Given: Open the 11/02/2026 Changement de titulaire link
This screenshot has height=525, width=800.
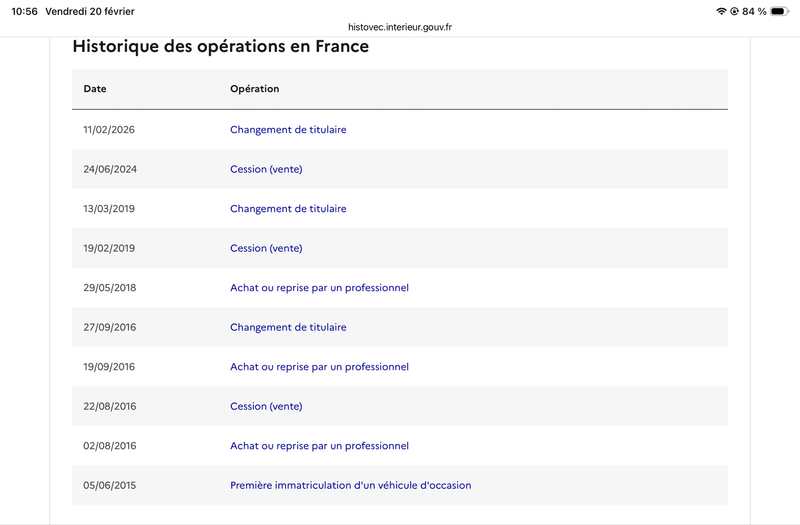Looking at the screenshot, I should point(288,130).
